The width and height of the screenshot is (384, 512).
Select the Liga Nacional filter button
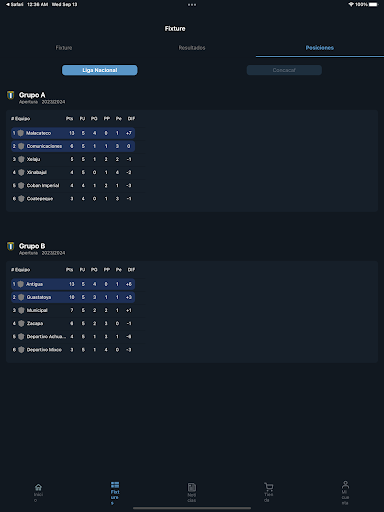tap(100, 70)
